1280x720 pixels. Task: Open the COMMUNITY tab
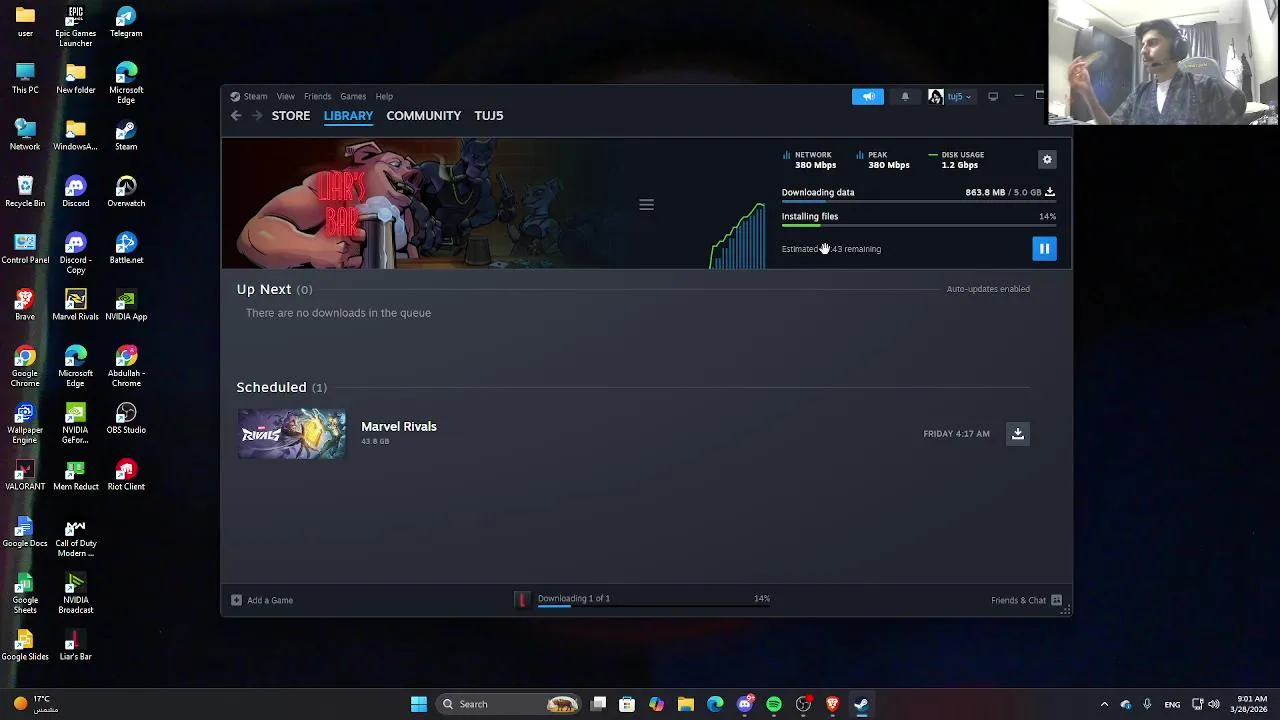pos(424,116)
